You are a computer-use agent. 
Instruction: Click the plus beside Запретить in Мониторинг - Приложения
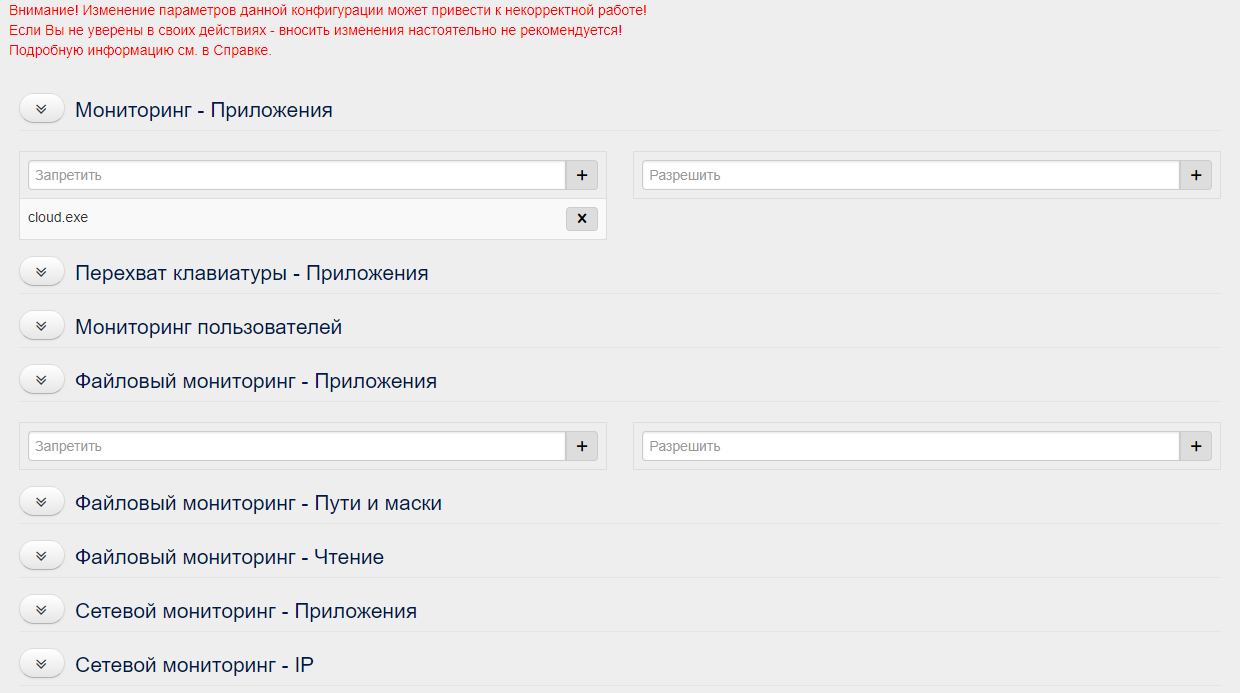pos(581,174)
